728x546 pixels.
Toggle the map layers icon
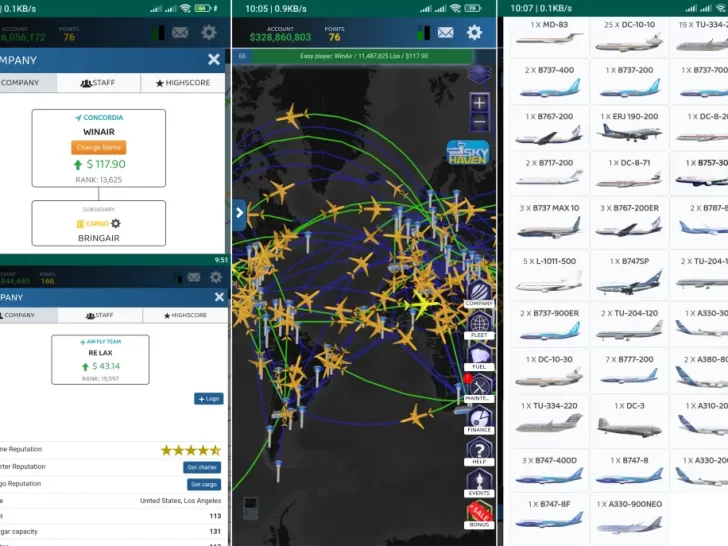coord(479,76)
